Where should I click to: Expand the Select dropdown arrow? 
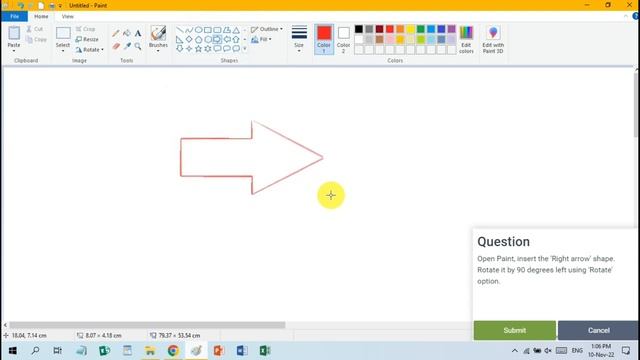(63, 51)
